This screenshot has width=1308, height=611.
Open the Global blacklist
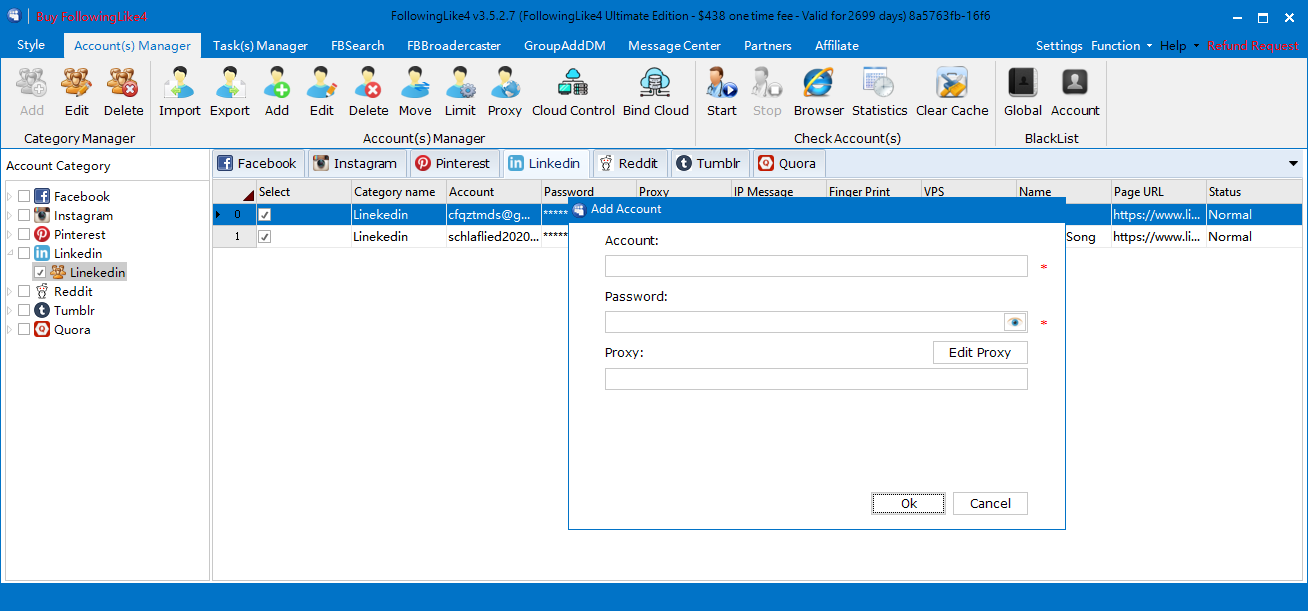tap(1023, 92)
